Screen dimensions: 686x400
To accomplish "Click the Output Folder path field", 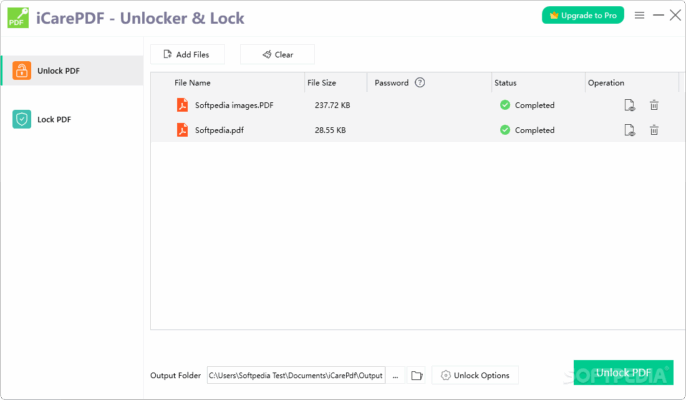I will [x=296, y=375].
